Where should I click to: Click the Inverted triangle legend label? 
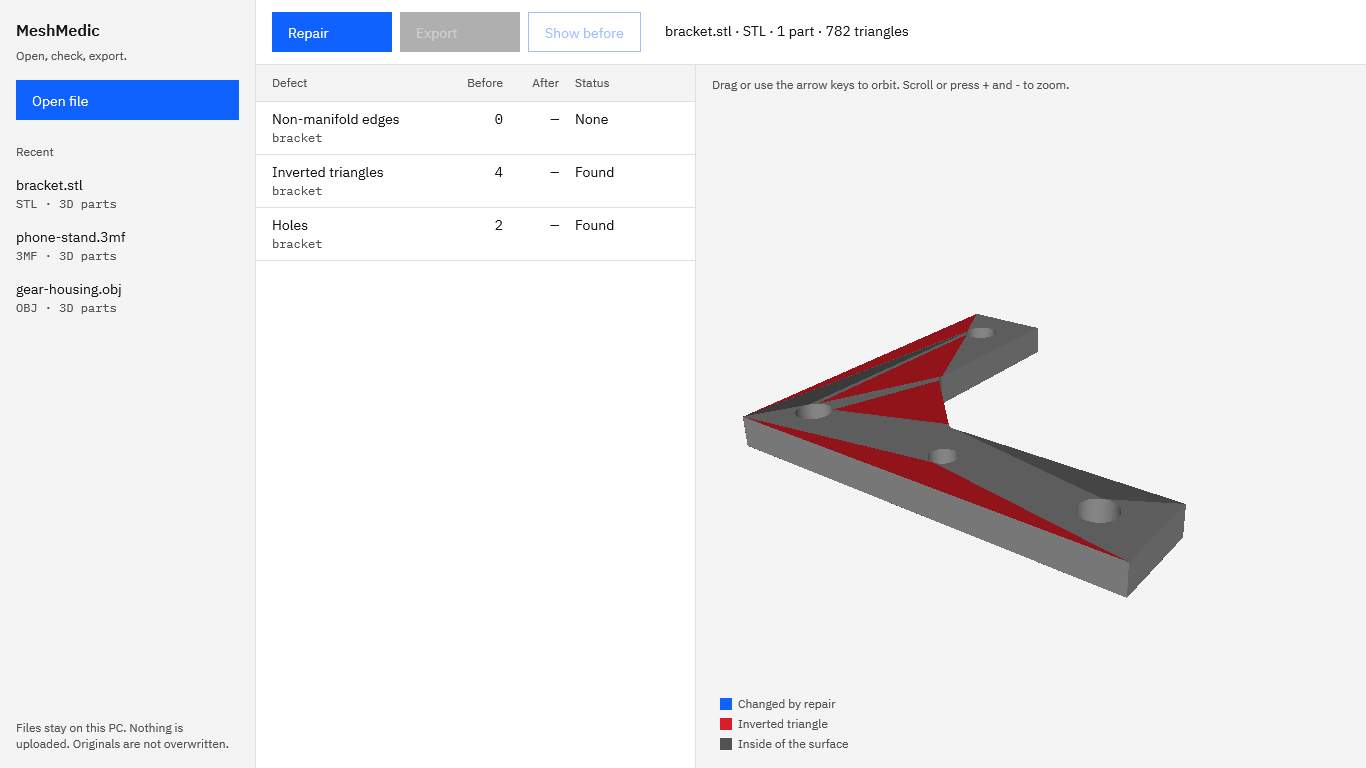[783, 724]
